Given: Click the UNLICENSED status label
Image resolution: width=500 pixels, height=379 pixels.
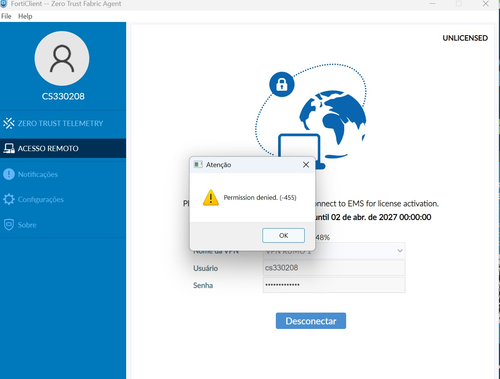Looking at the screenshot, I should tap(465, 38).
